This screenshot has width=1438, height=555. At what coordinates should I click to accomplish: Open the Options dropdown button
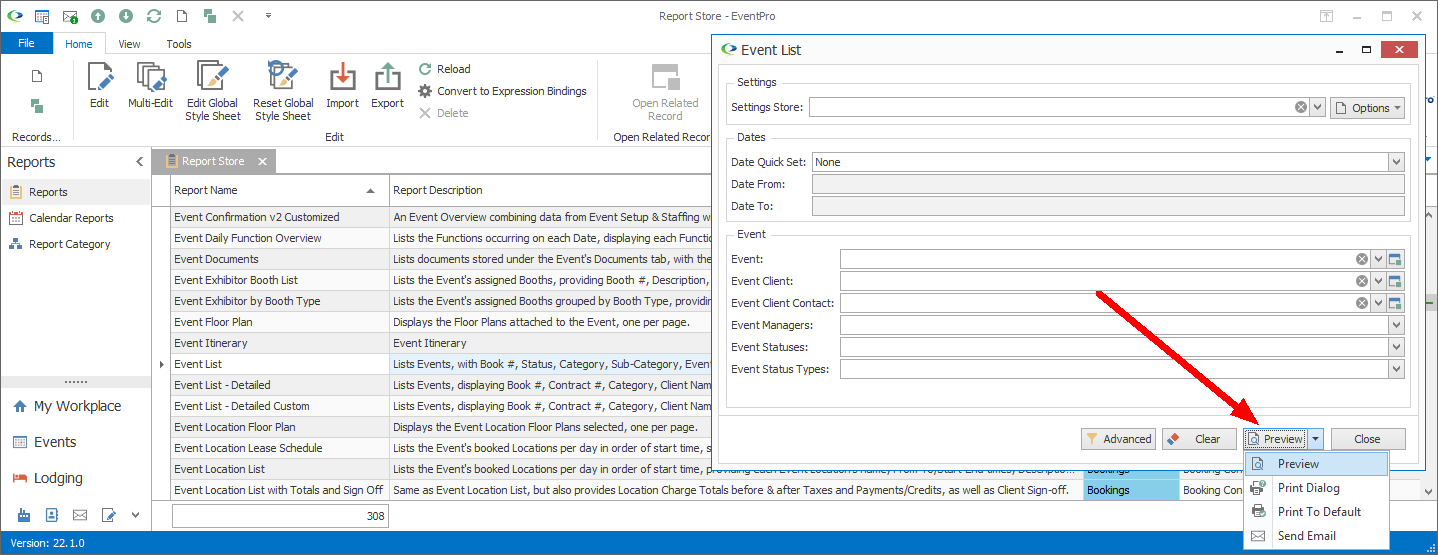[1367, 108]
